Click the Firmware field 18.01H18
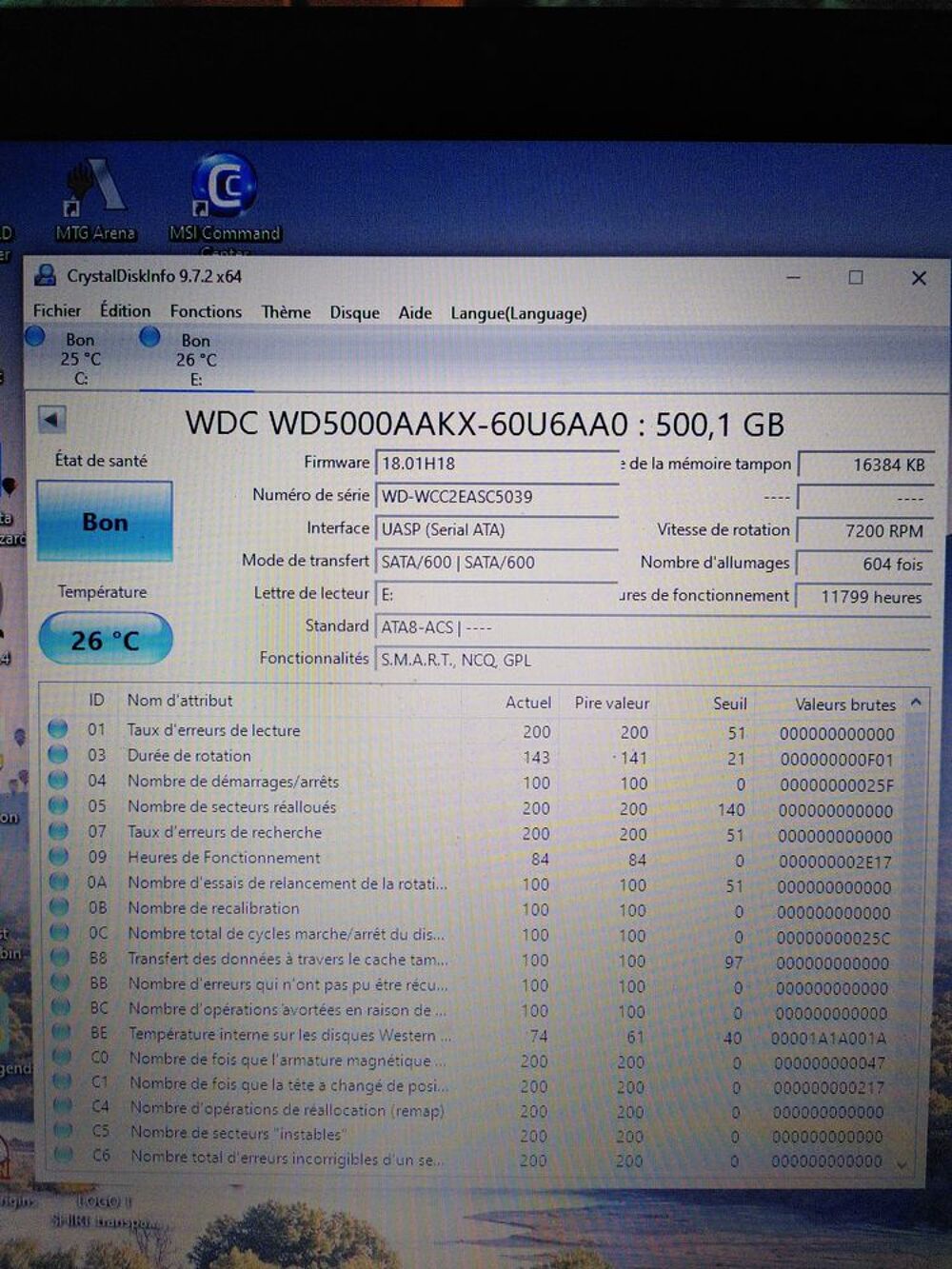The image size is (952, 1269). [497, 464]
